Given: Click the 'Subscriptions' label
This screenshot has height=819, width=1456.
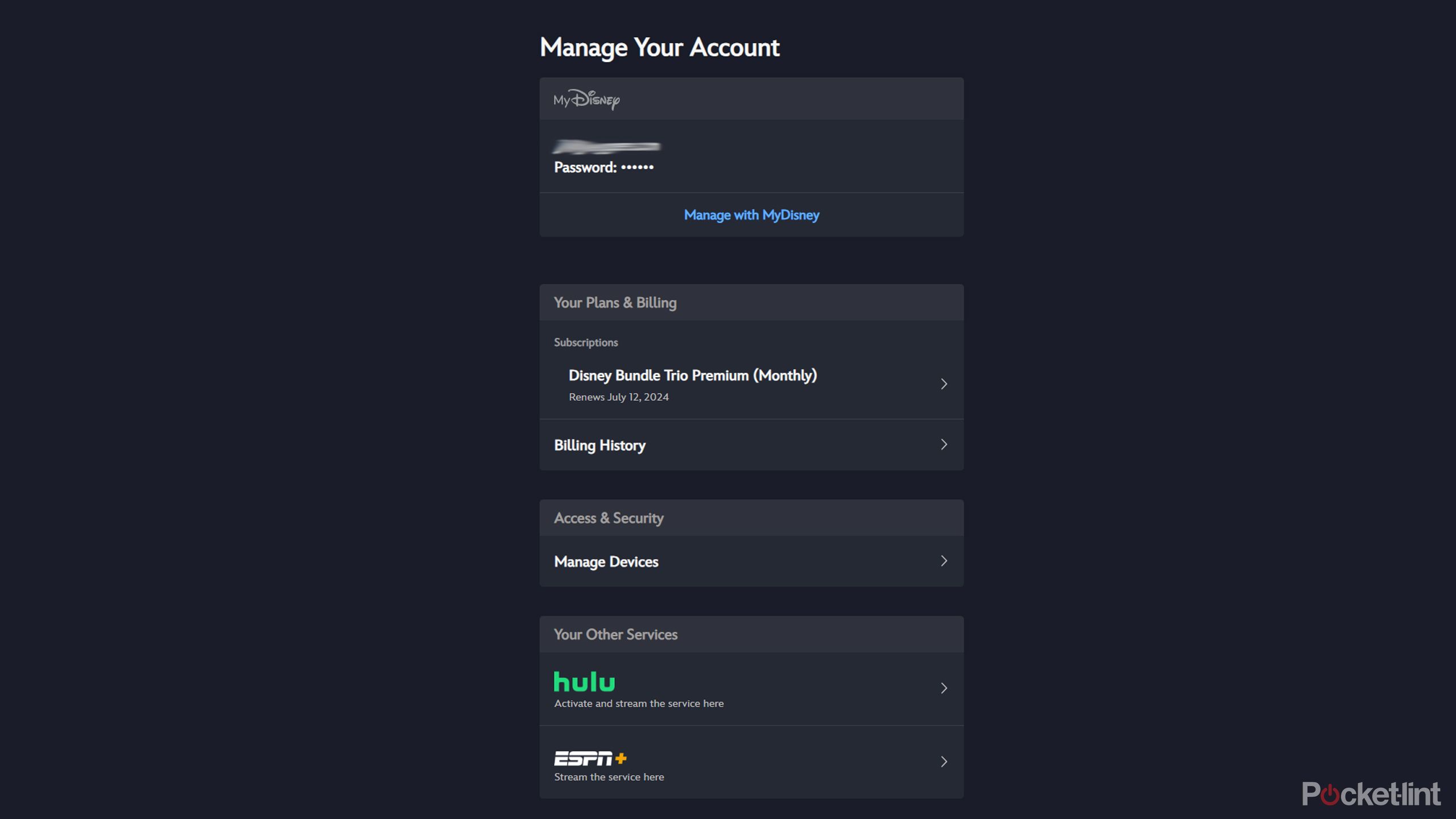Looking at the screenshot, I should click(x=586, y=342).
